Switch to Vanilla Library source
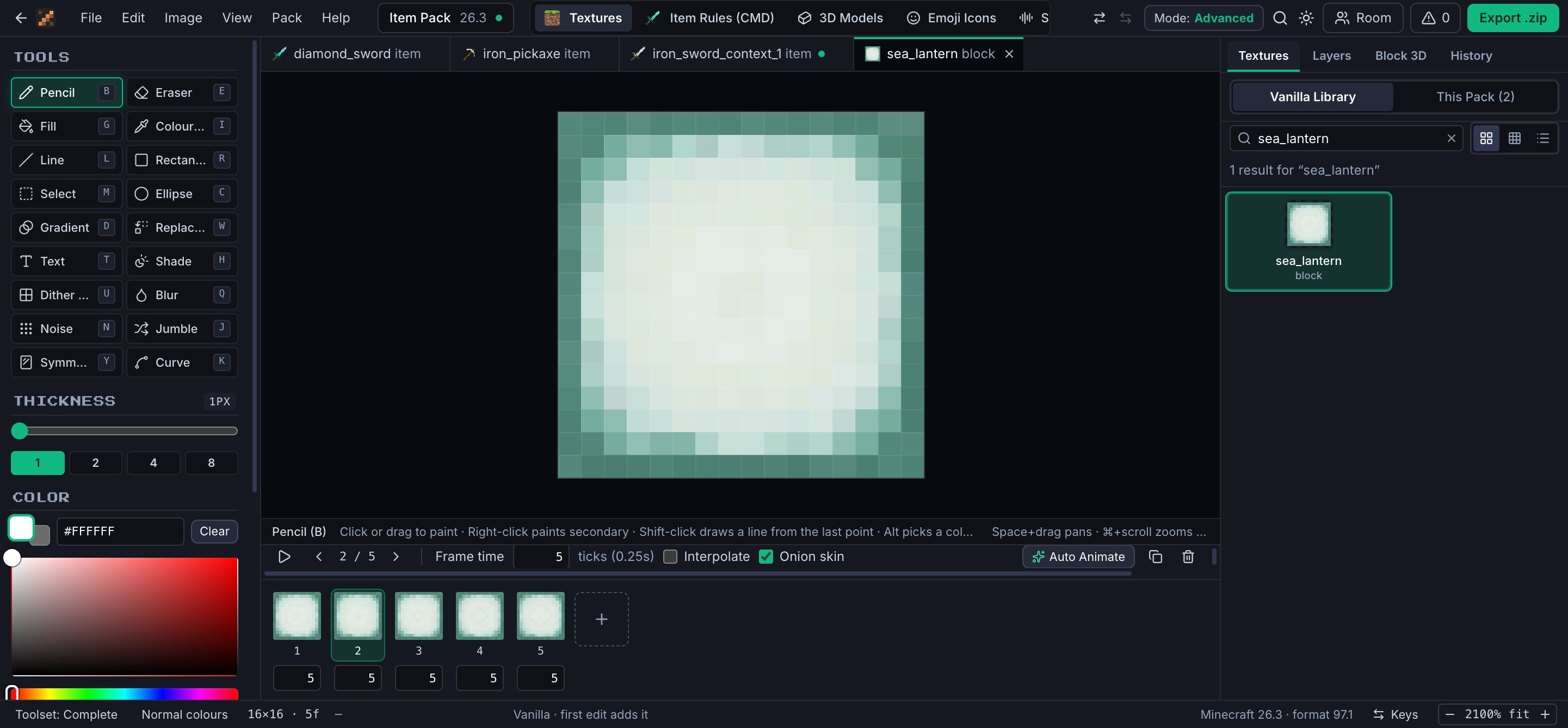The height and width of the screenshot is (728, 1568). click(1312, 97)
